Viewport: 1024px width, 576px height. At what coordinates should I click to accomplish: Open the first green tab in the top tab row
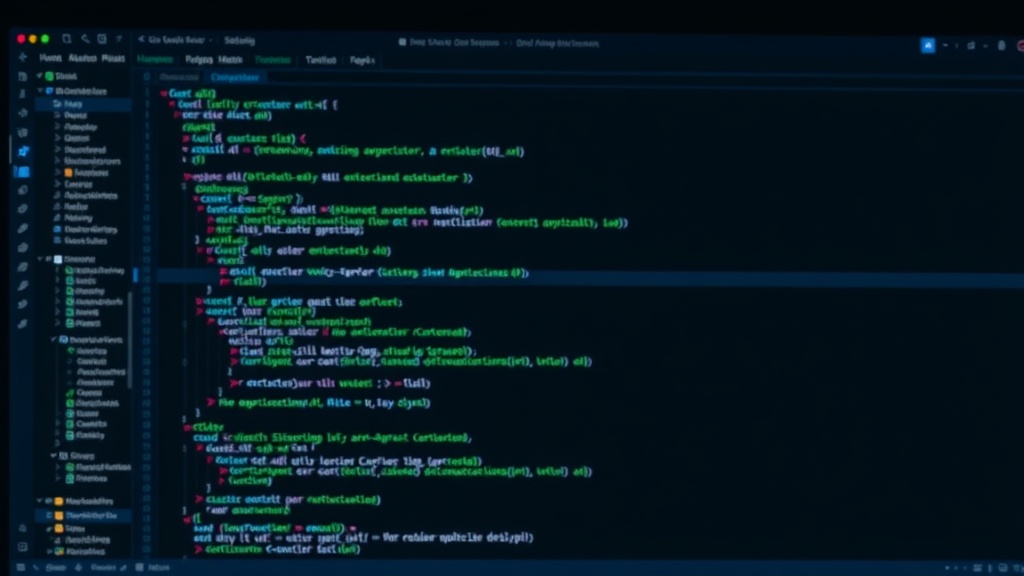(x=155, y=59)
